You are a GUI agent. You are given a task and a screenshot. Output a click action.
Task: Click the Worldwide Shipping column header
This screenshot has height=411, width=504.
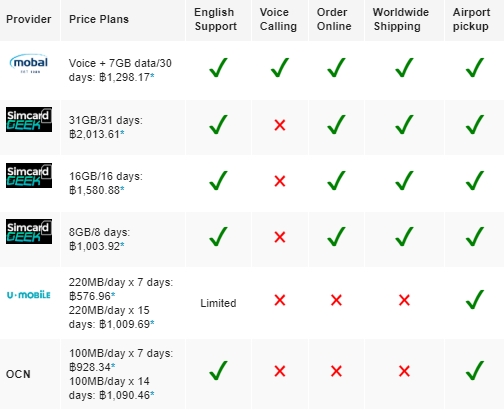[x=401, y=19]
